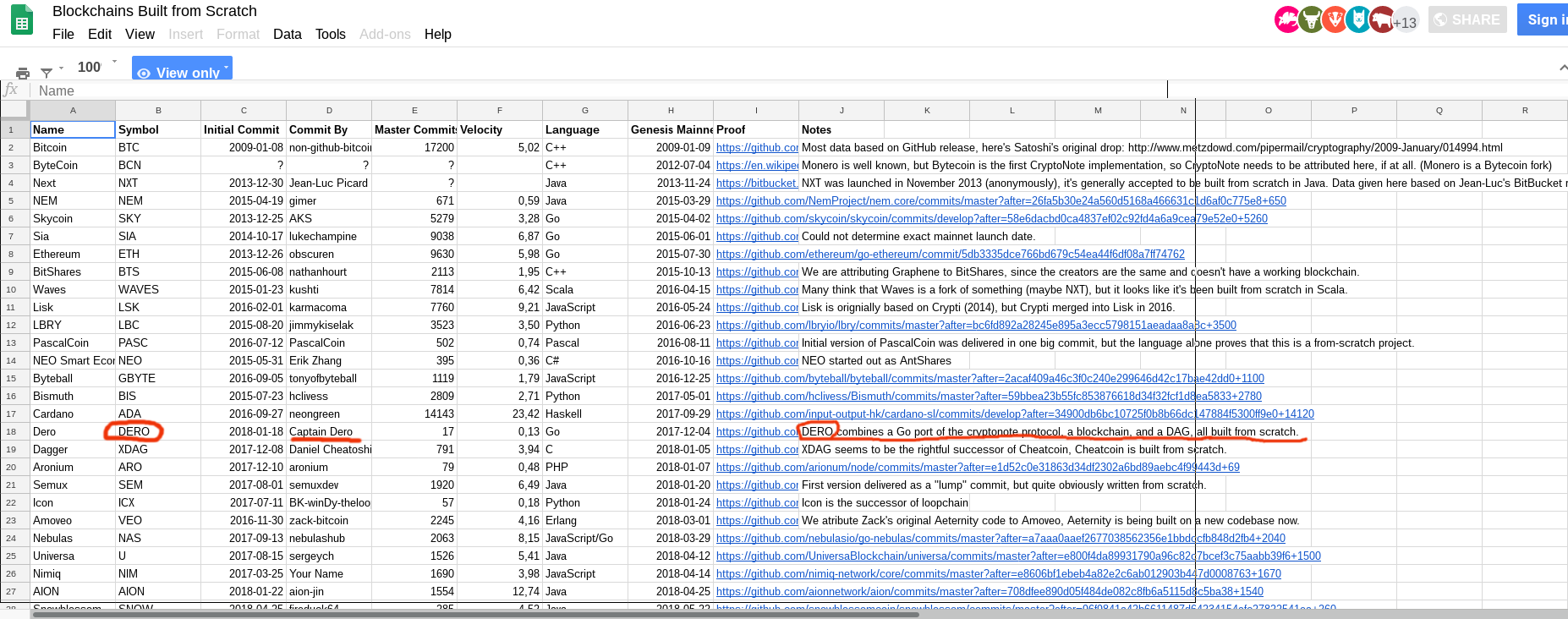The width and height of the screenshot is (1568, 619).
Task: Open the zoom level 100 dropdown
Action: [x=96, y=67]
